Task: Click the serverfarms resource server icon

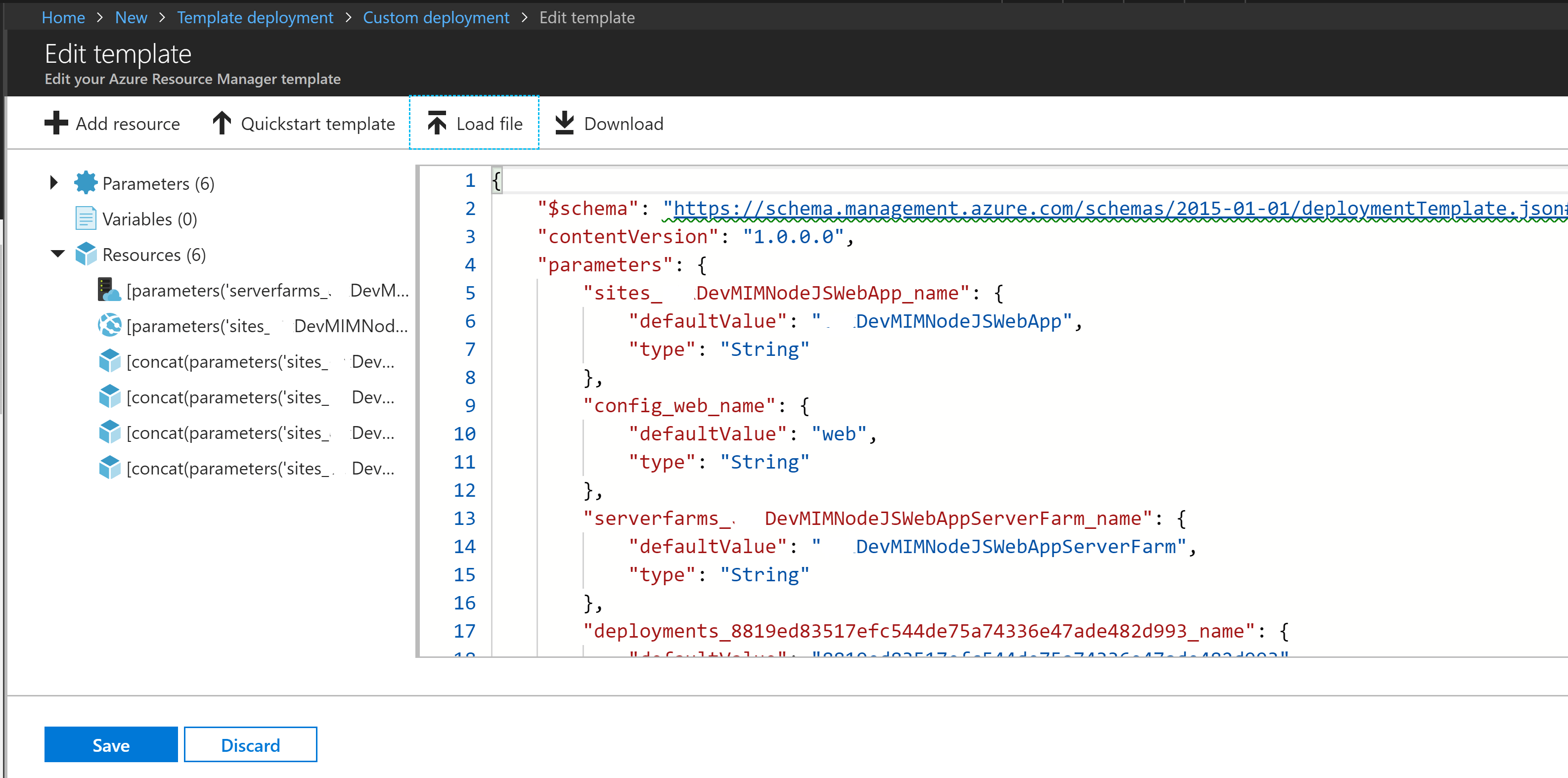Action: coord(109,290)
